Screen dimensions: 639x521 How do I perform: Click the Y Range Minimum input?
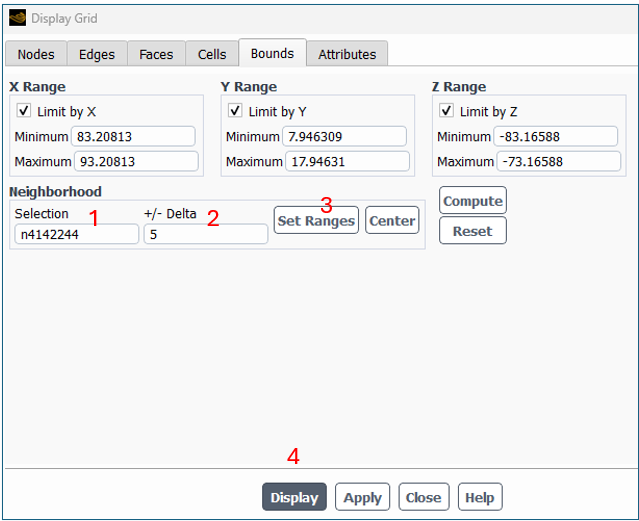pos(345,137)
